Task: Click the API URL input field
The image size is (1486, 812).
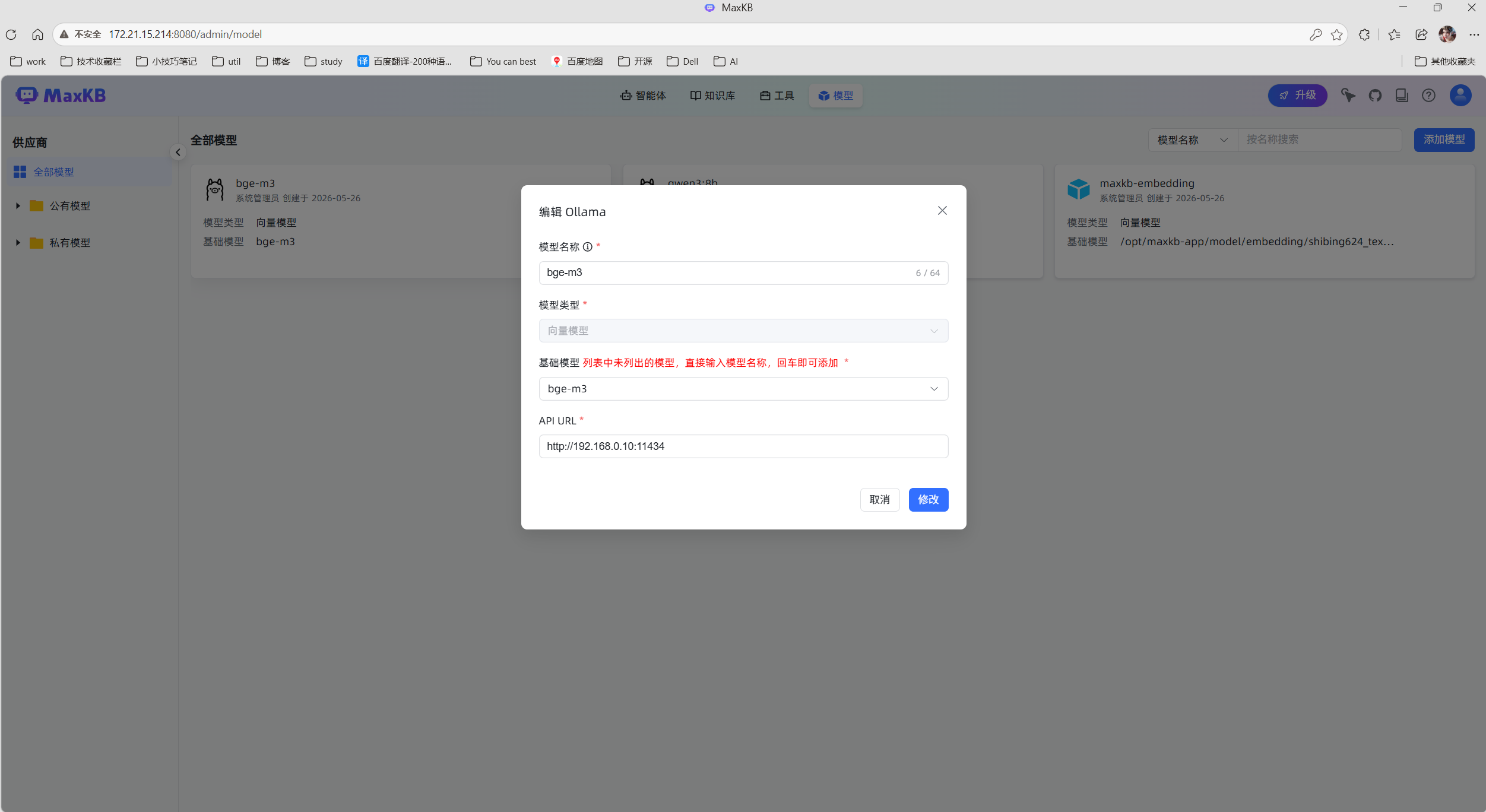Action: tap(743, 446)
